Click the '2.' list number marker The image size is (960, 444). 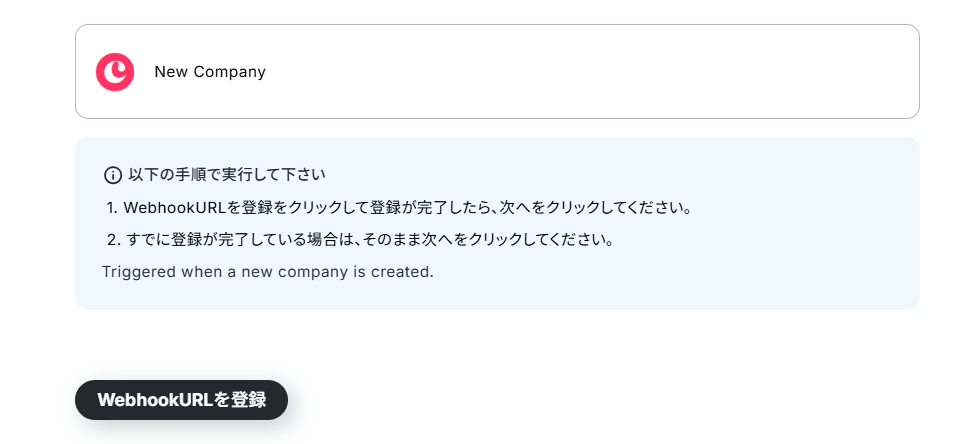click(113, 239)
